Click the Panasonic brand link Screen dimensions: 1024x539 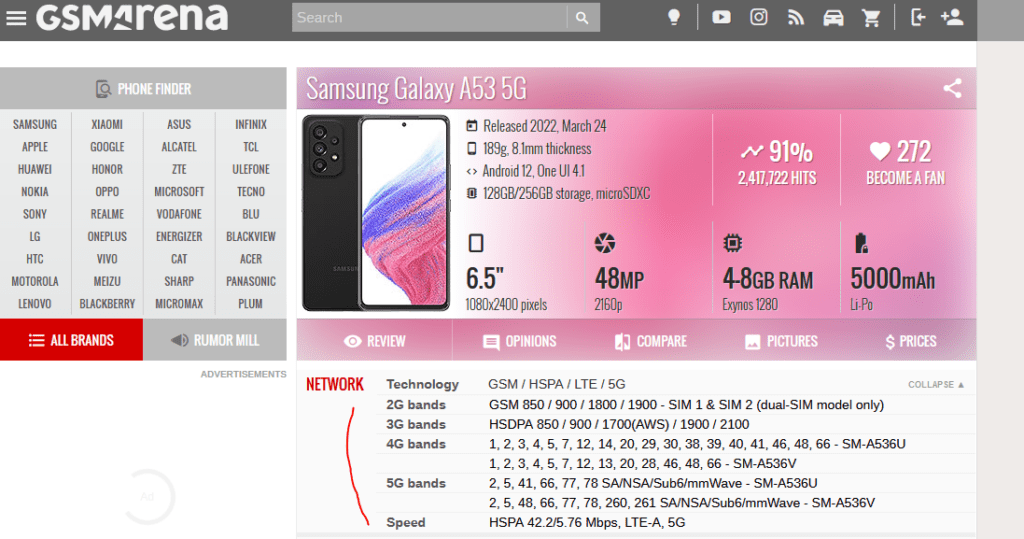click(251, 282)
